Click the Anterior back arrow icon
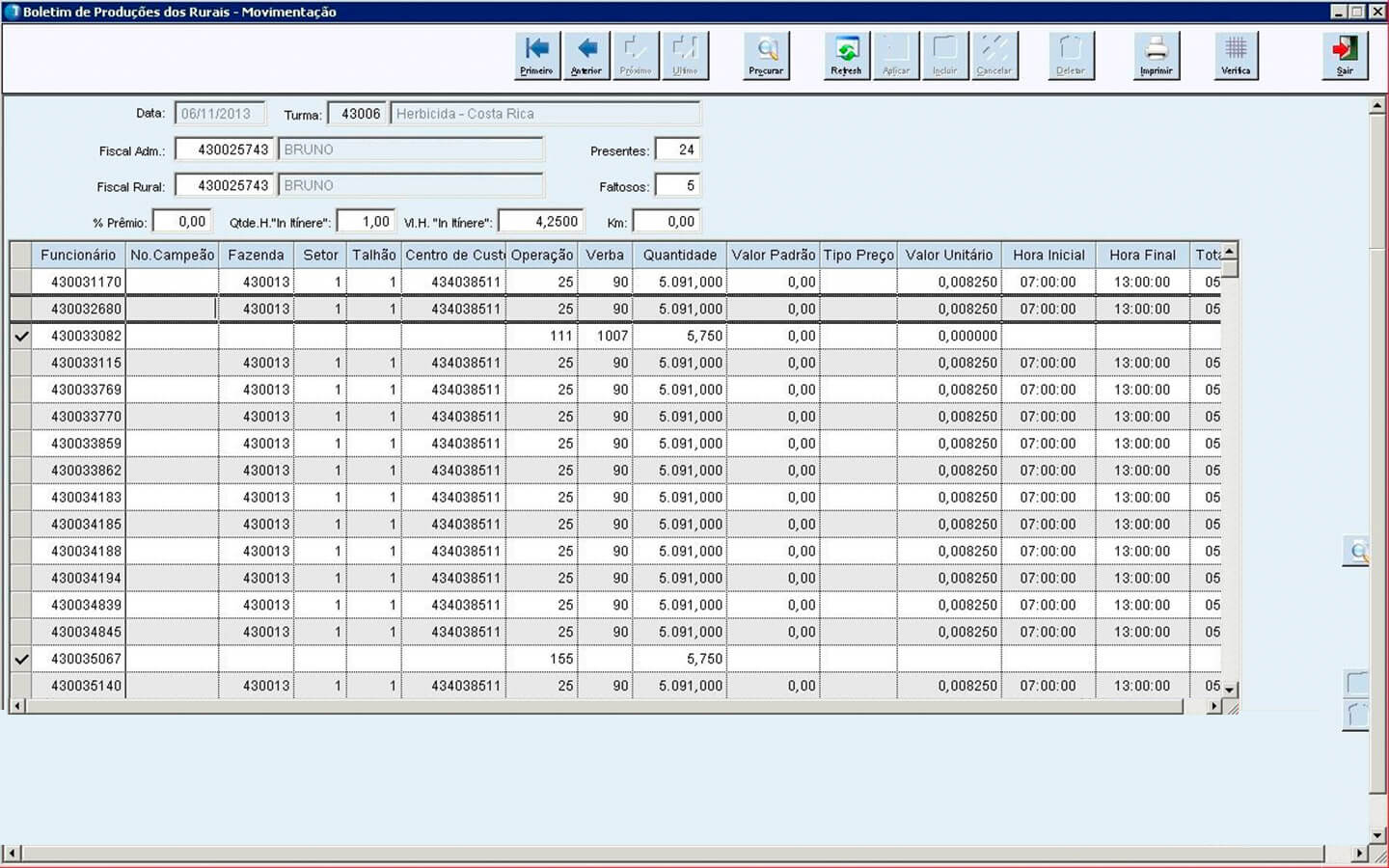 point(586,55)
